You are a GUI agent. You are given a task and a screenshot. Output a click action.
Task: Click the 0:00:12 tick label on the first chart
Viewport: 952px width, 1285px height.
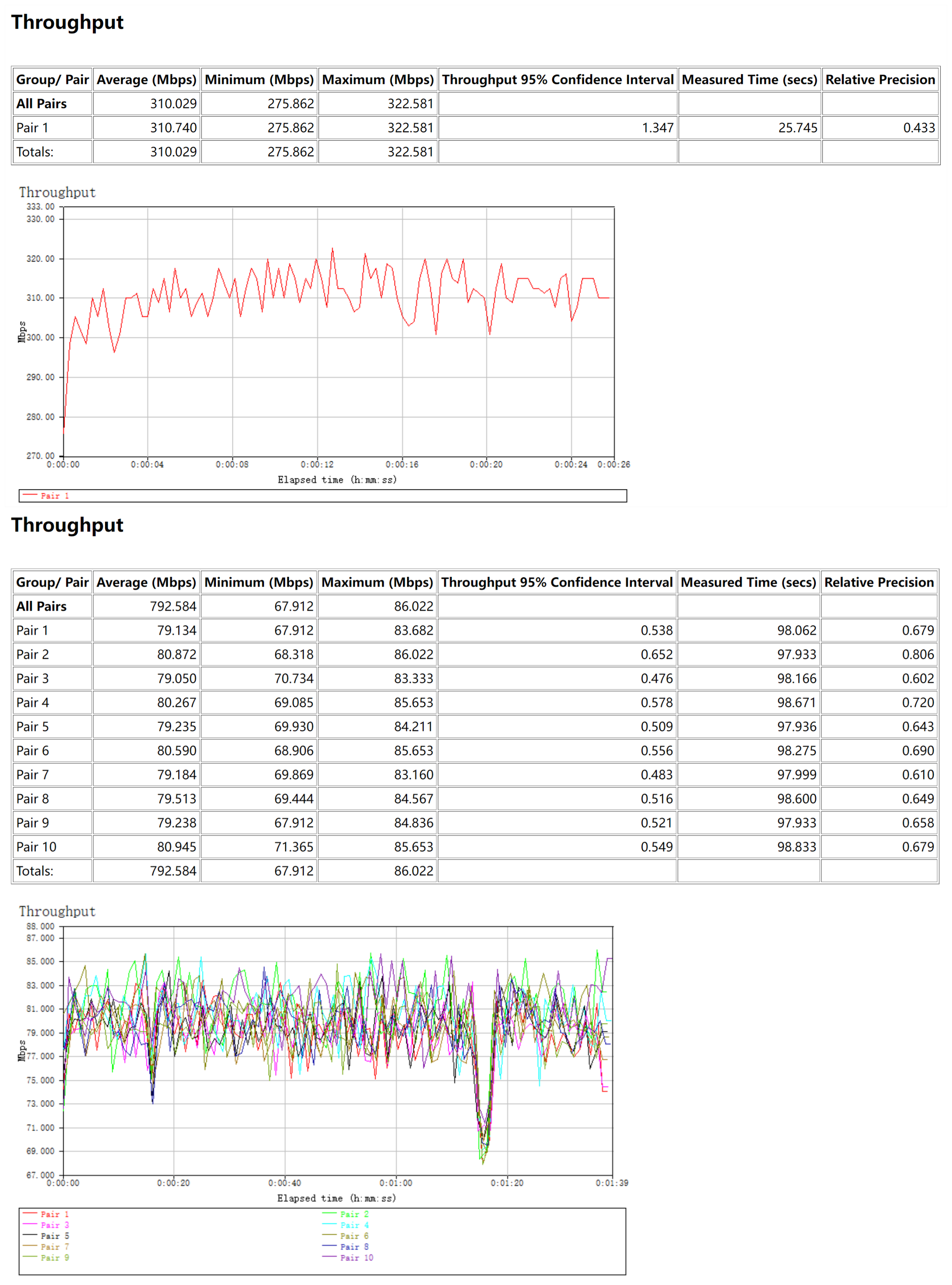pyautogui.click(x=317, y=465)
